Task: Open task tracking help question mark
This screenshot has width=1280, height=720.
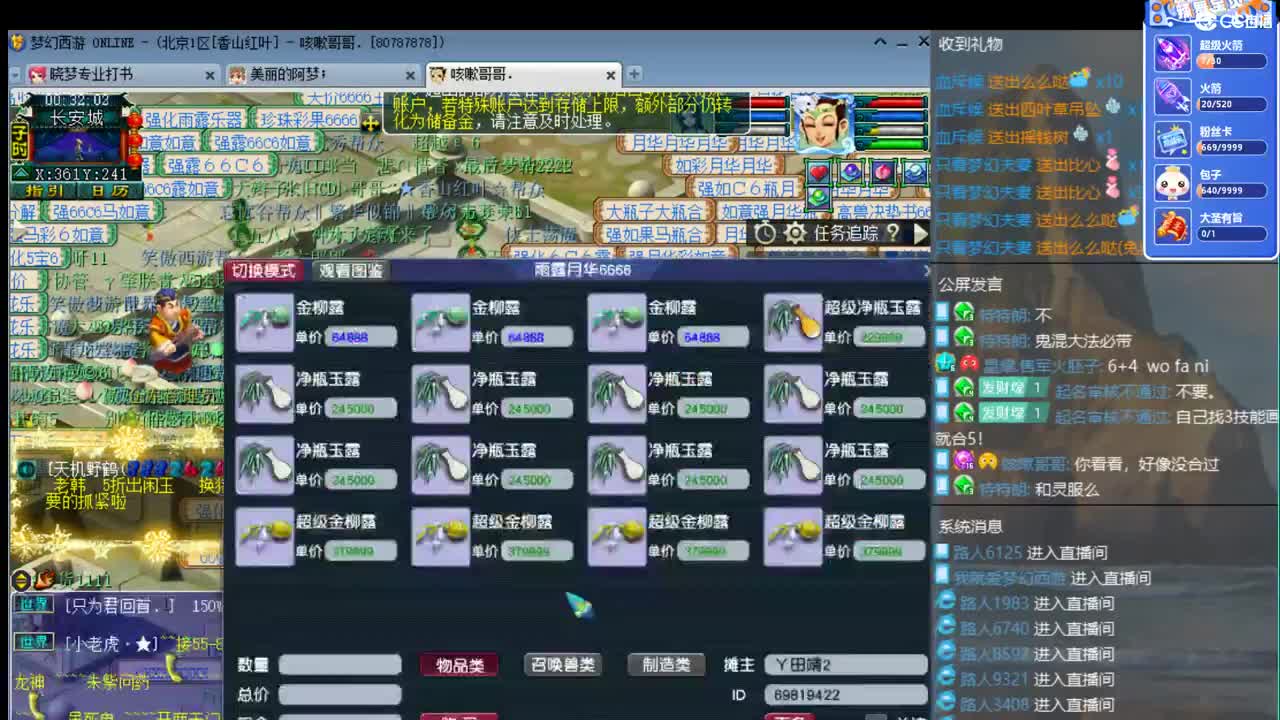Action: [x=893, y=233]
